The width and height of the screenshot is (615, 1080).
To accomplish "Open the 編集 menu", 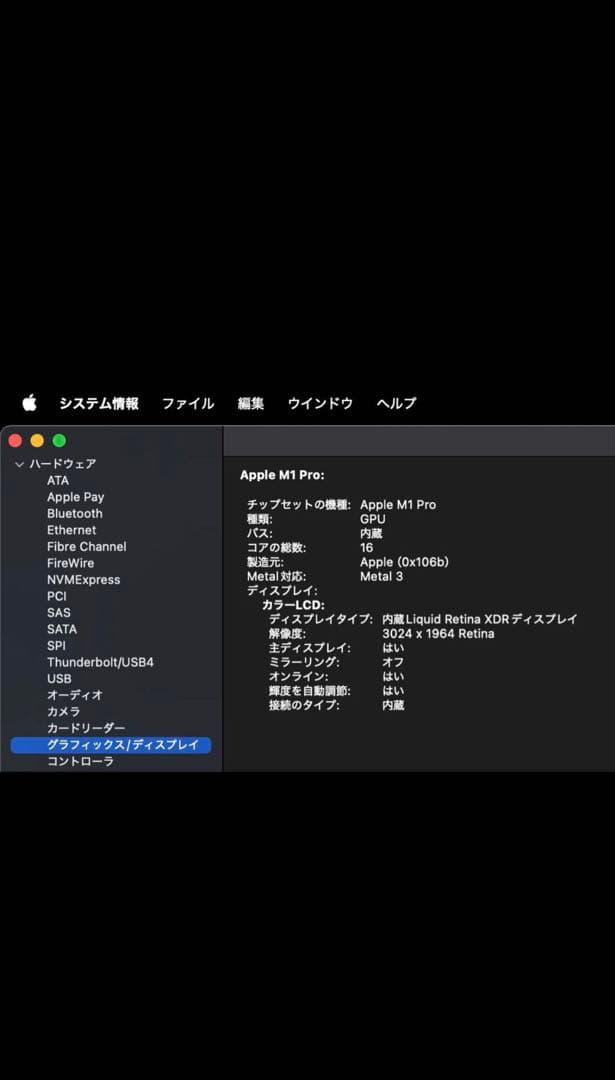I will tap(251, 404).
